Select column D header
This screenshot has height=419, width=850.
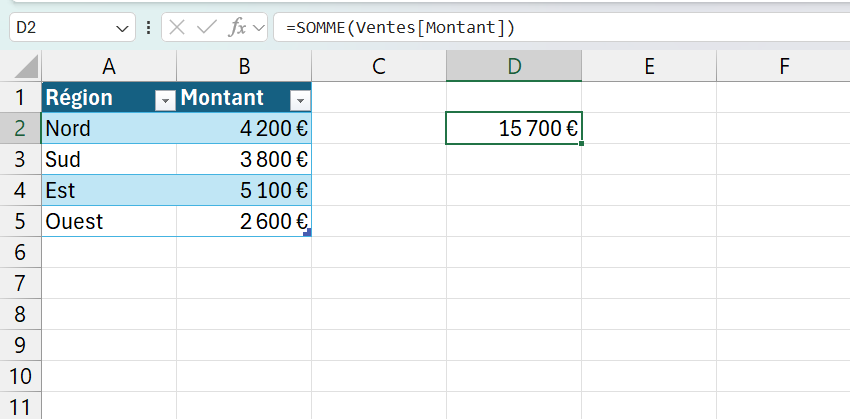pos(514,66)
